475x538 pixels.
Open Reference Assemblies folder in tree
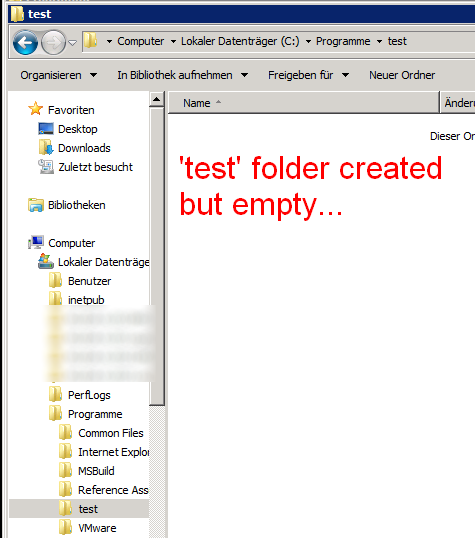coord(113,490)
